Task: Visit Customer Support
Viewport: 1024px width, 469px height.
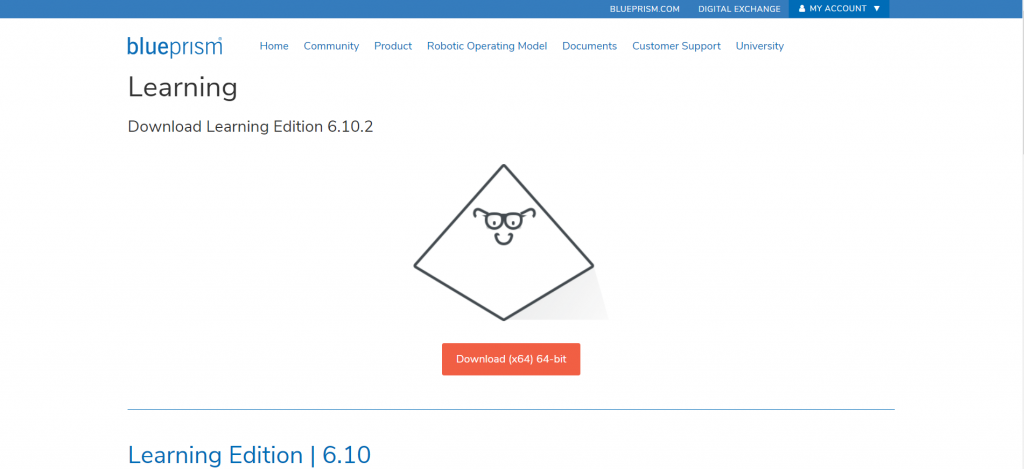Action: [677, 46]
